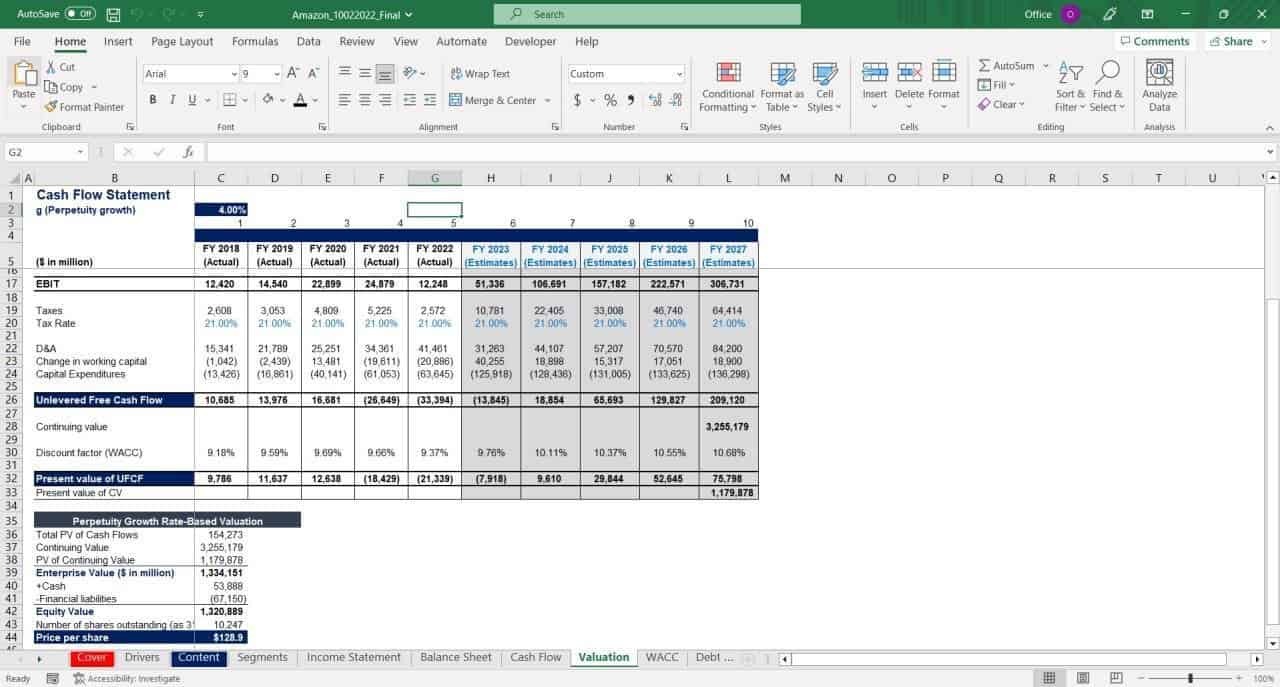Expand the formula bar chevron
This screenshot has height=687, width=1280.
tap(1271, 152)
